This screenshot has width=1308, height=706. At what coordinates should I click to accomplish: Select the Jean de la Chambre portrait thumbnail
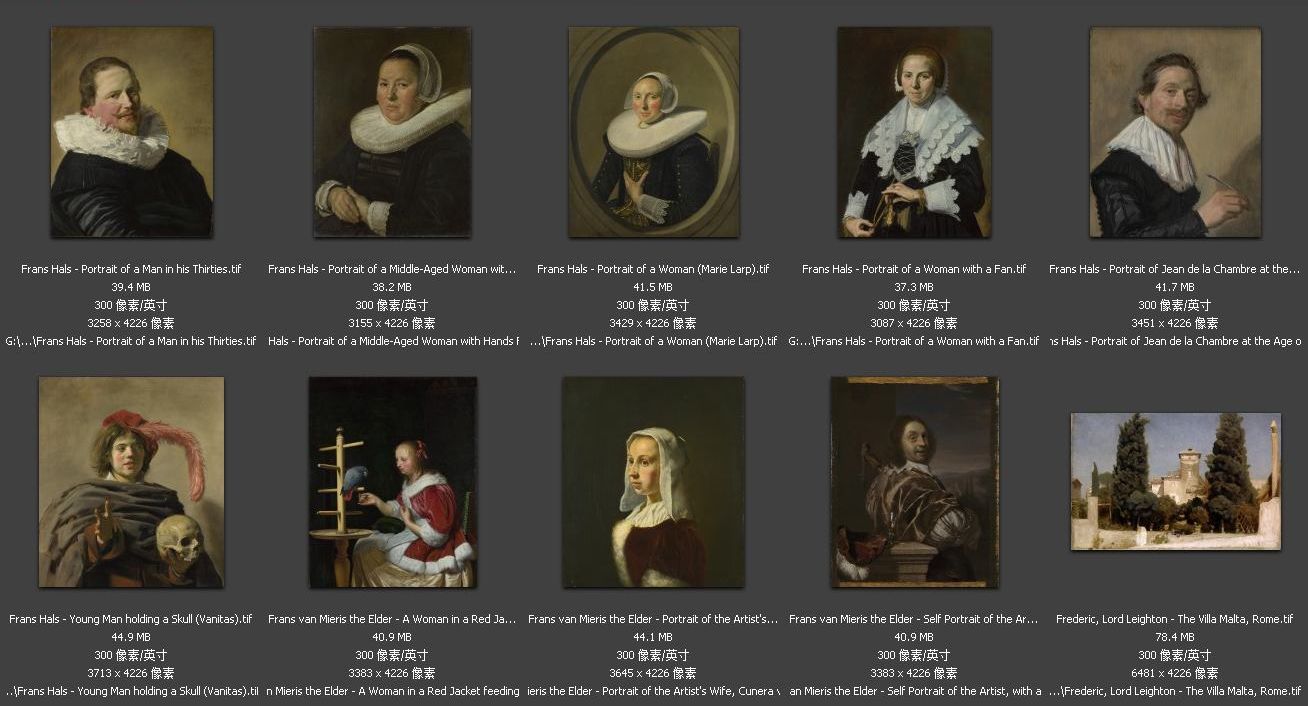click(x=1175, y=132)
